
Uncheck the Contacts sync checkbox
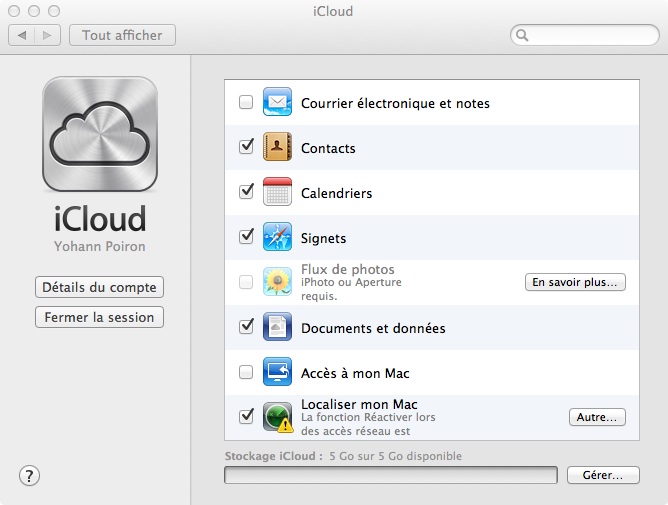tap(246, 148)
